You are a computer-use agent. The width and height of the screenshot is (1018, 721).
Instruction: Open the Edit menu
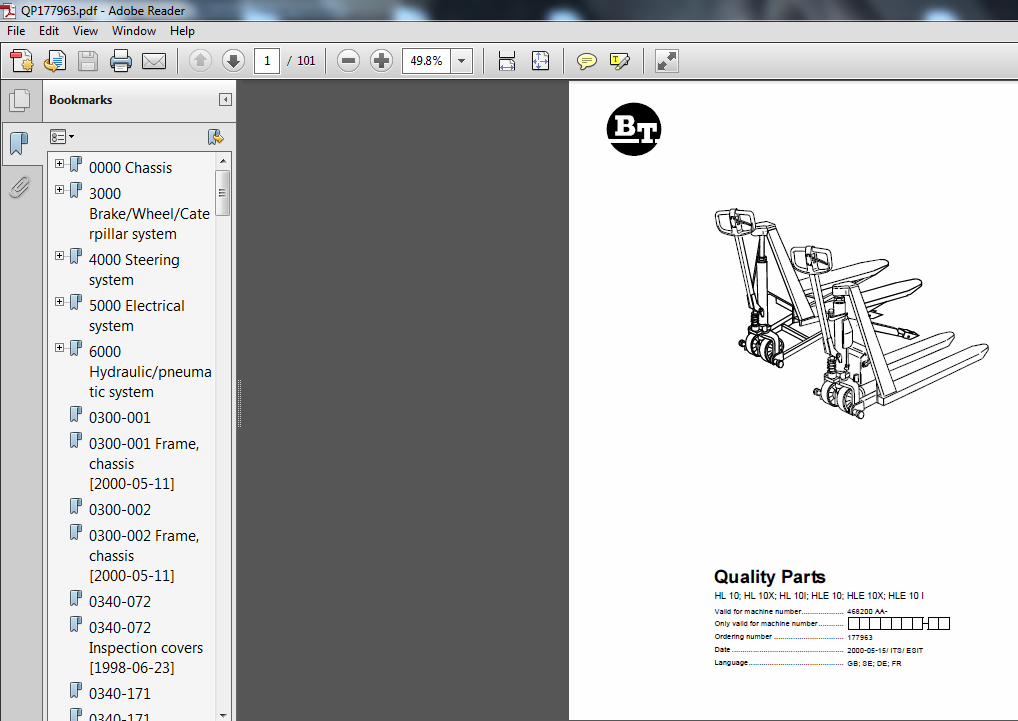(49, 31)
